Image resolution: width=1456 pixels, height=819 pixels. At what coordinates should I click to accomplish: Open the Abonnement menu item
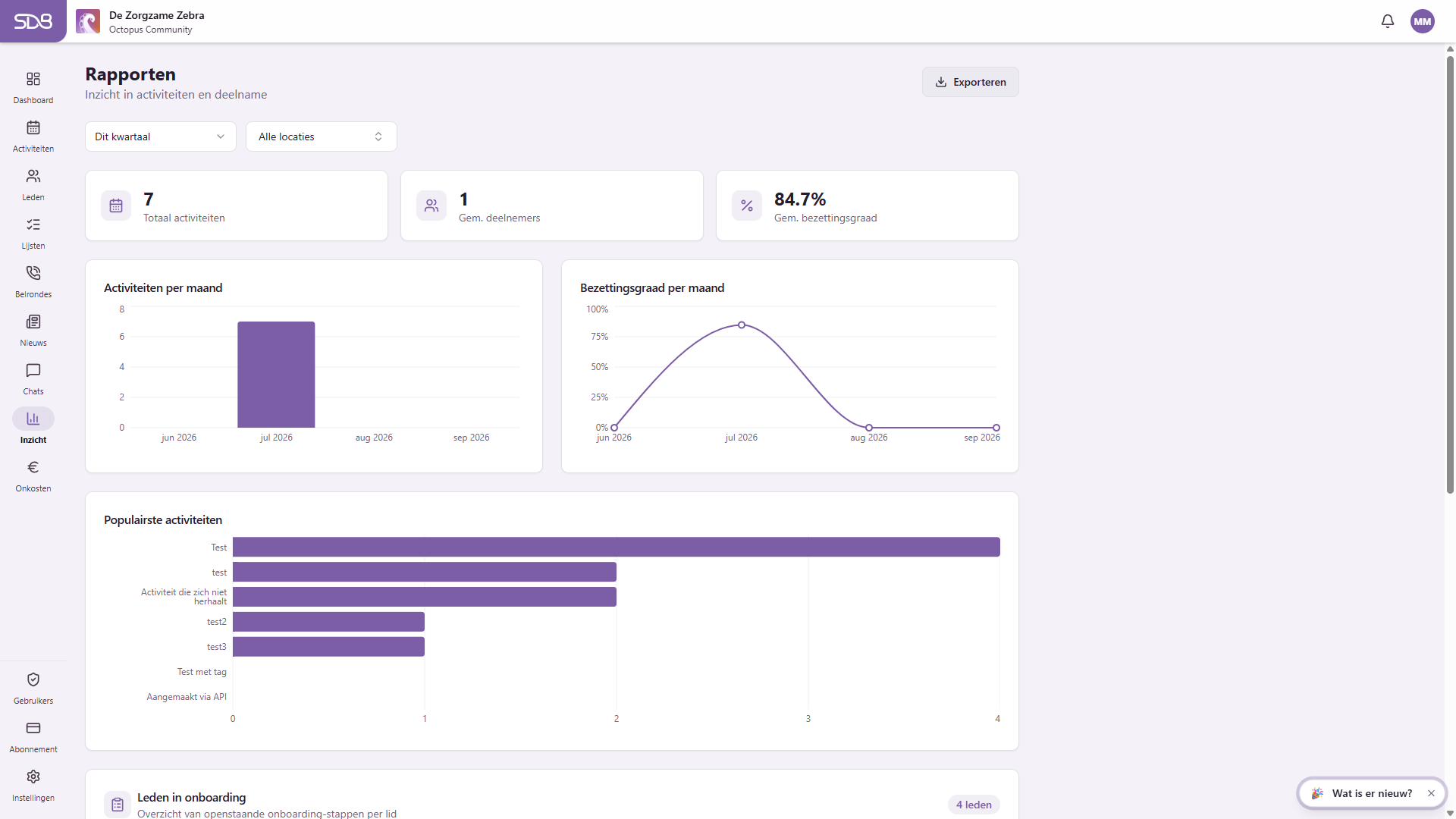pyautogui.click(x=33, y=737)
